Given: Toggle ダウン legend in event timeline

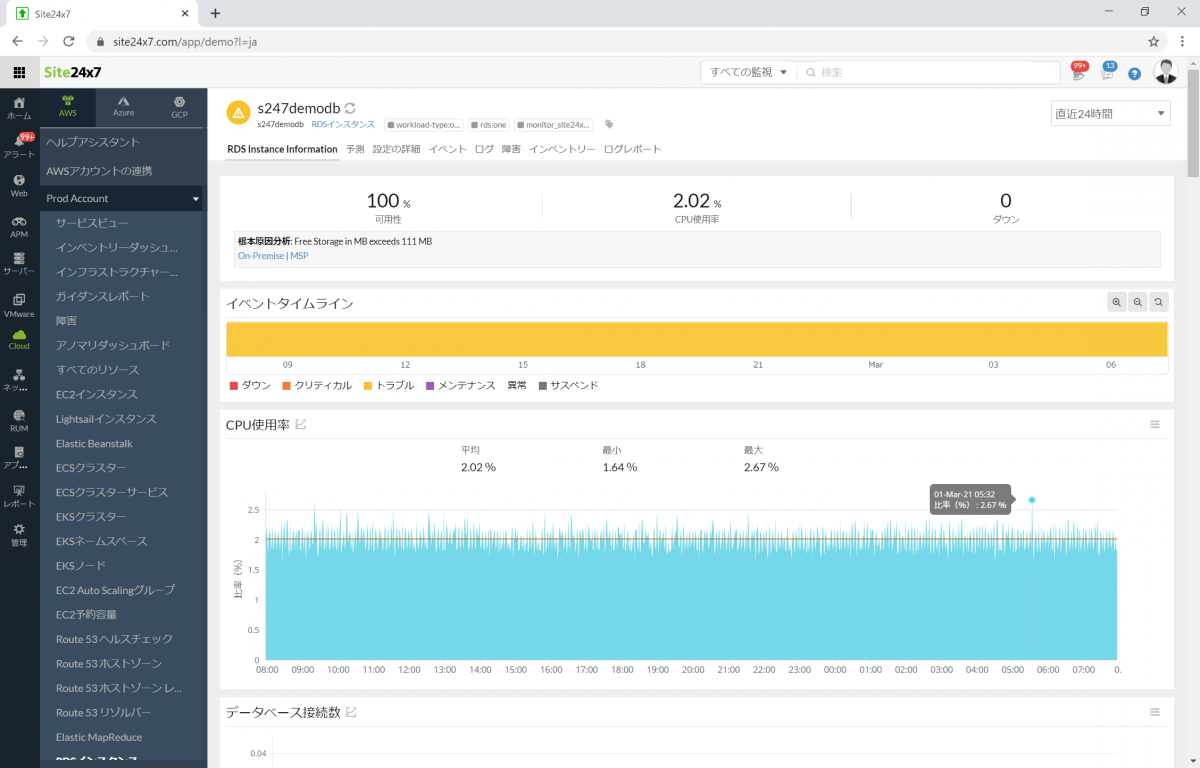Looking at the screenshot, I should click(250, 385).
